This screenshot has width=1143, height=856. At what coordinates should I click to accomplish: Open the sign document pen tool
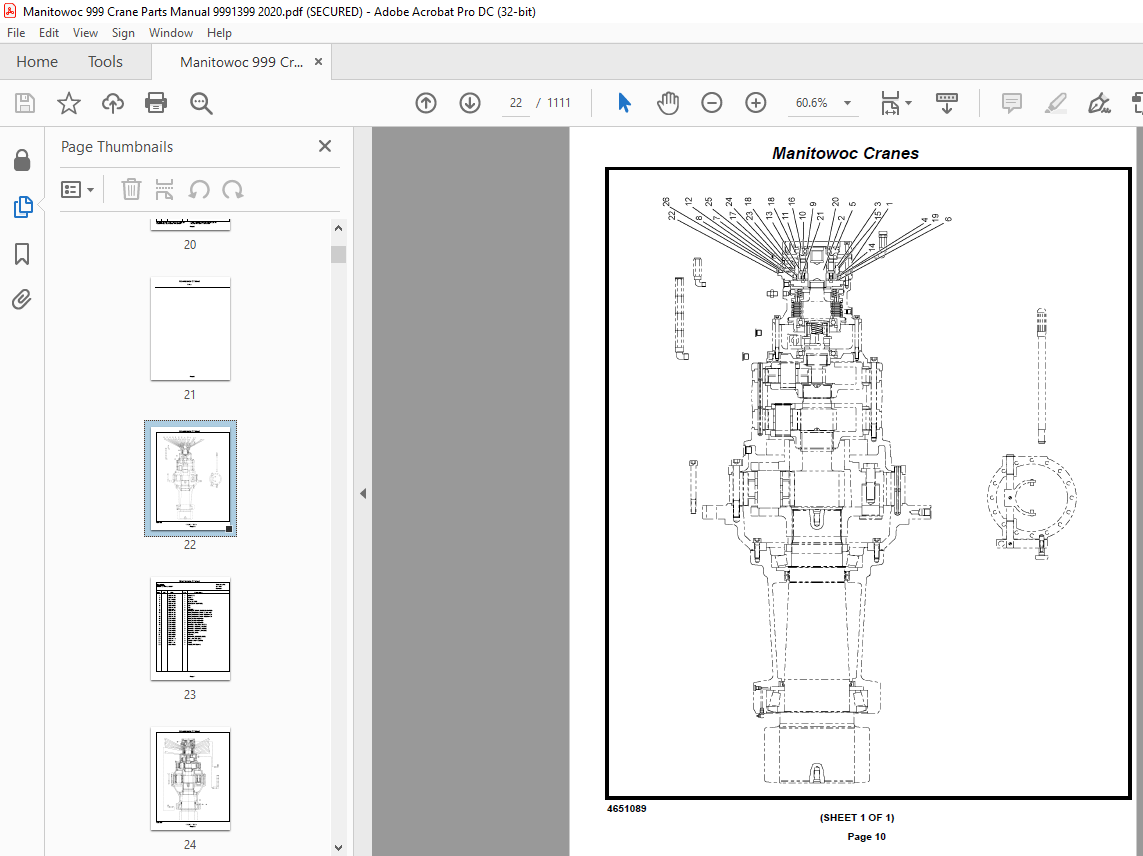tap(1099, 103)
